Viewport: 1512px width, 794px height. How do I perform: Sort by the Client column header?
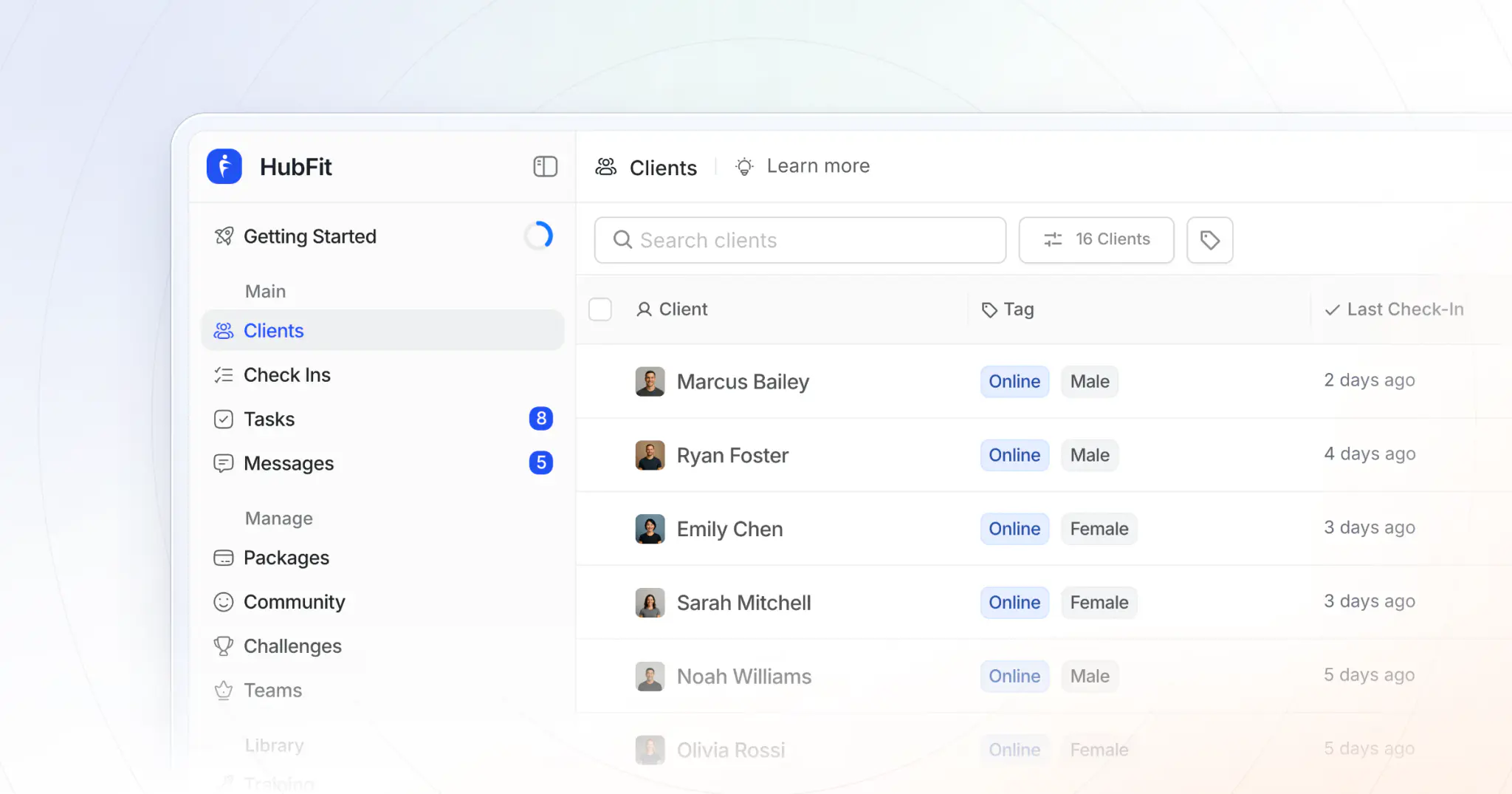(672, 309)
